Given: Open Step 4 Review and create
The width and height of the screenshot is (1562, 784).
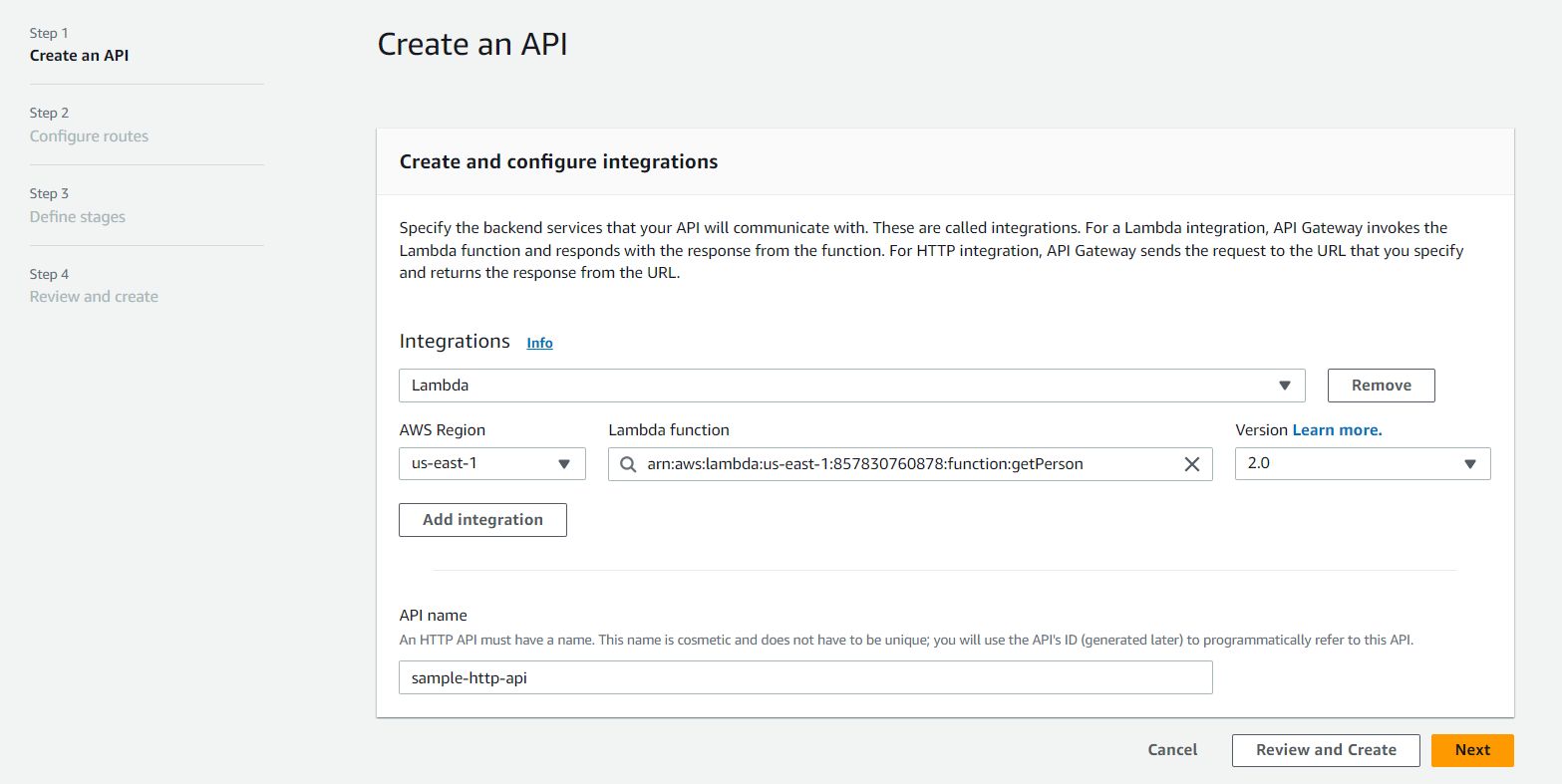Looking at the screenshot, I should point(94,297).
